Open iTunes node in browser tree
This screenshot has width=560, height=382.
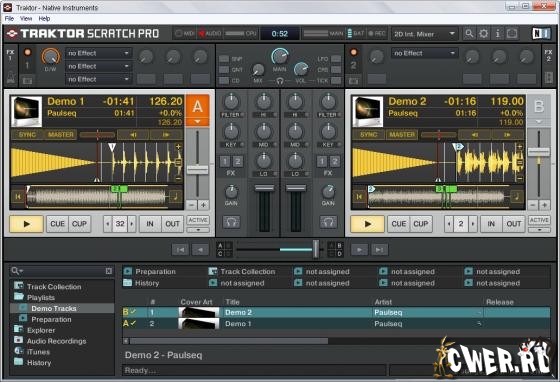pos(39,352)
